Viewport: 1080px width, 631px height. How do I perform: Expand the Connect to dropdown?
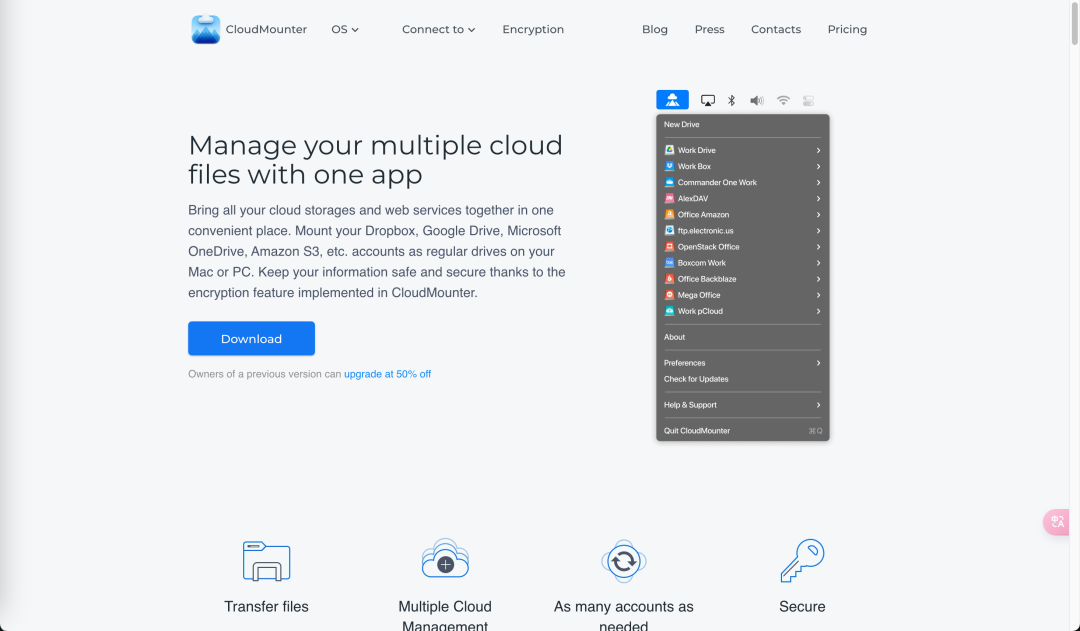(438, 29)
